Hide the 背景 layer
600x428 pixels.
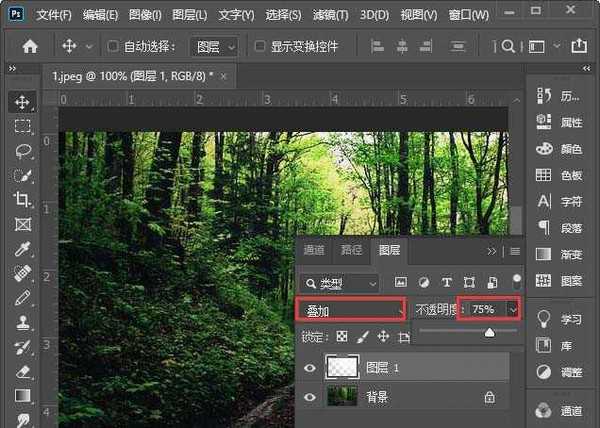[309, 397]
